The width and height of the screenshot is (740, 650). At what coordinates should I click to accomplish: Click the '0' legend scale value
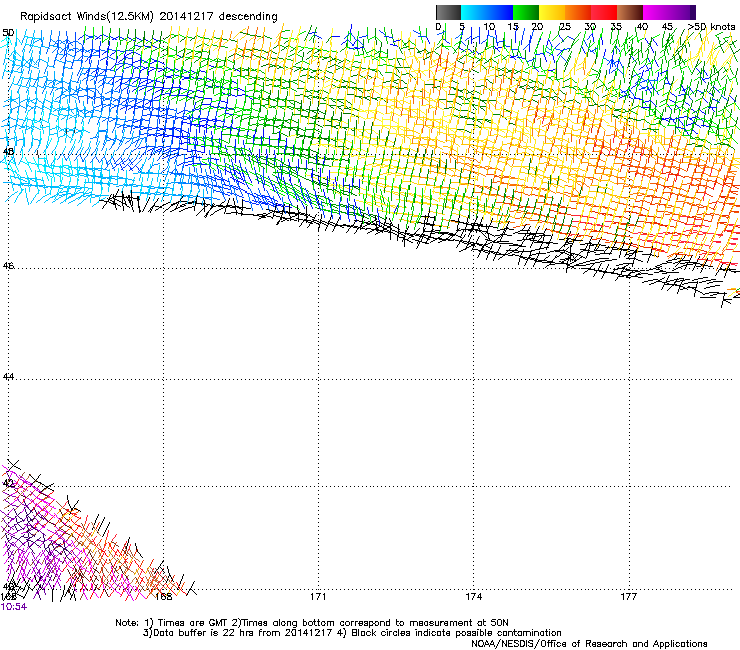click(x=438, y=27)
